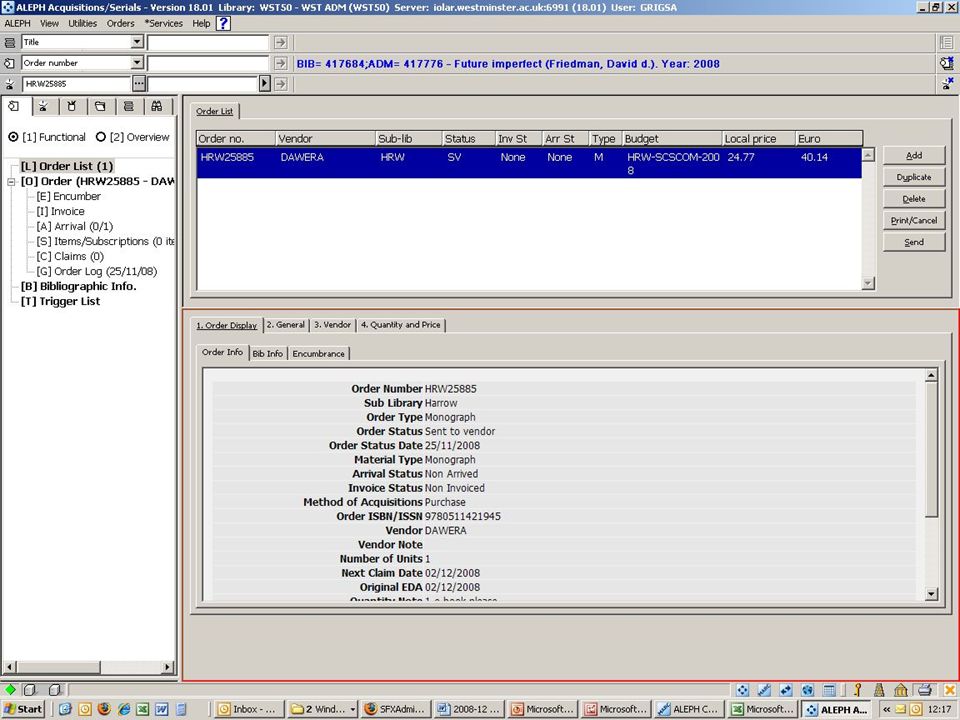
Task: Open the Utilities menu
Action: [83, 23]
